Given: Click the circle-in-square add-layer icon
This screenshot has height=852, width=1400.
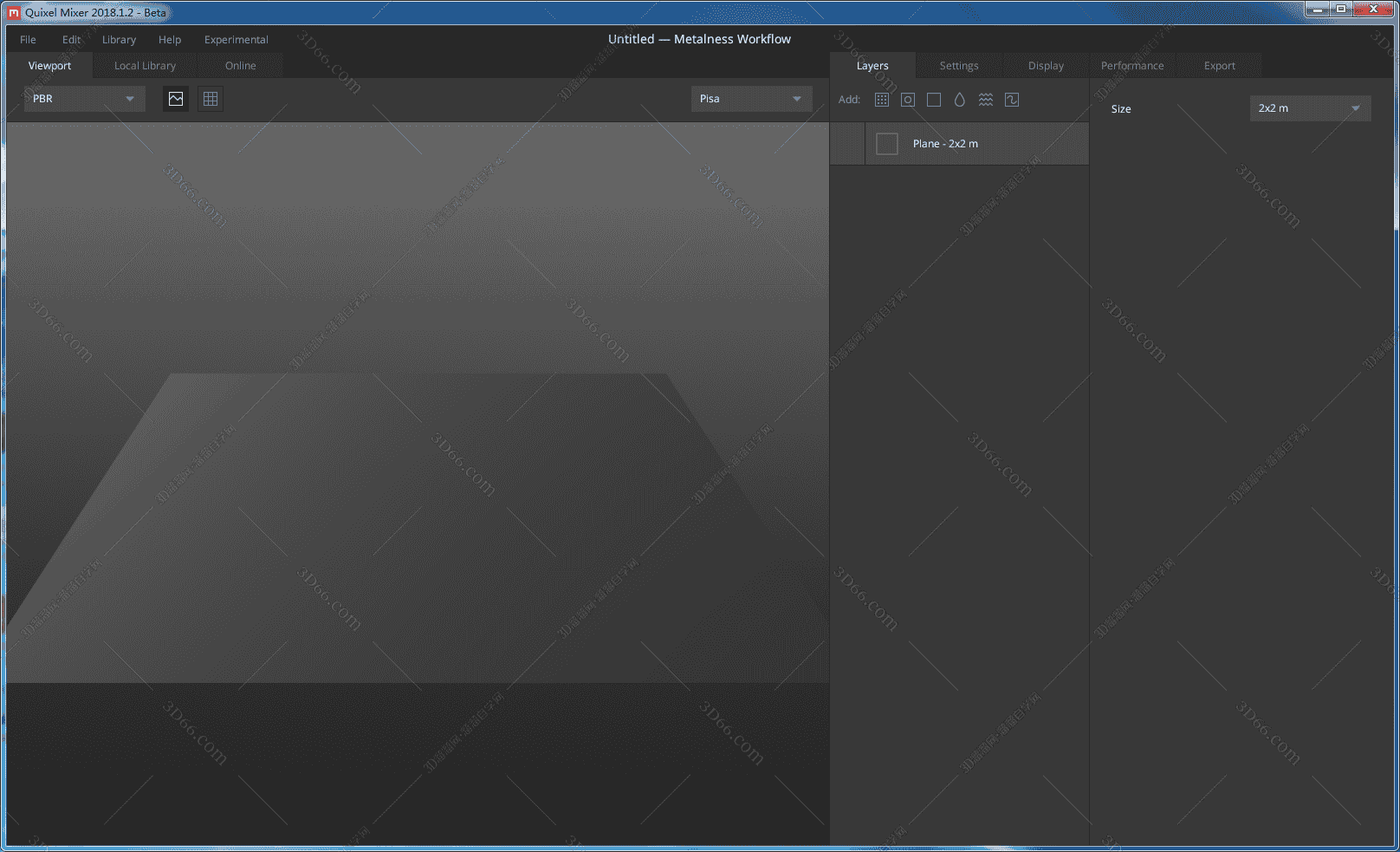Looking at the screenshot, I should tap(908, 100).
